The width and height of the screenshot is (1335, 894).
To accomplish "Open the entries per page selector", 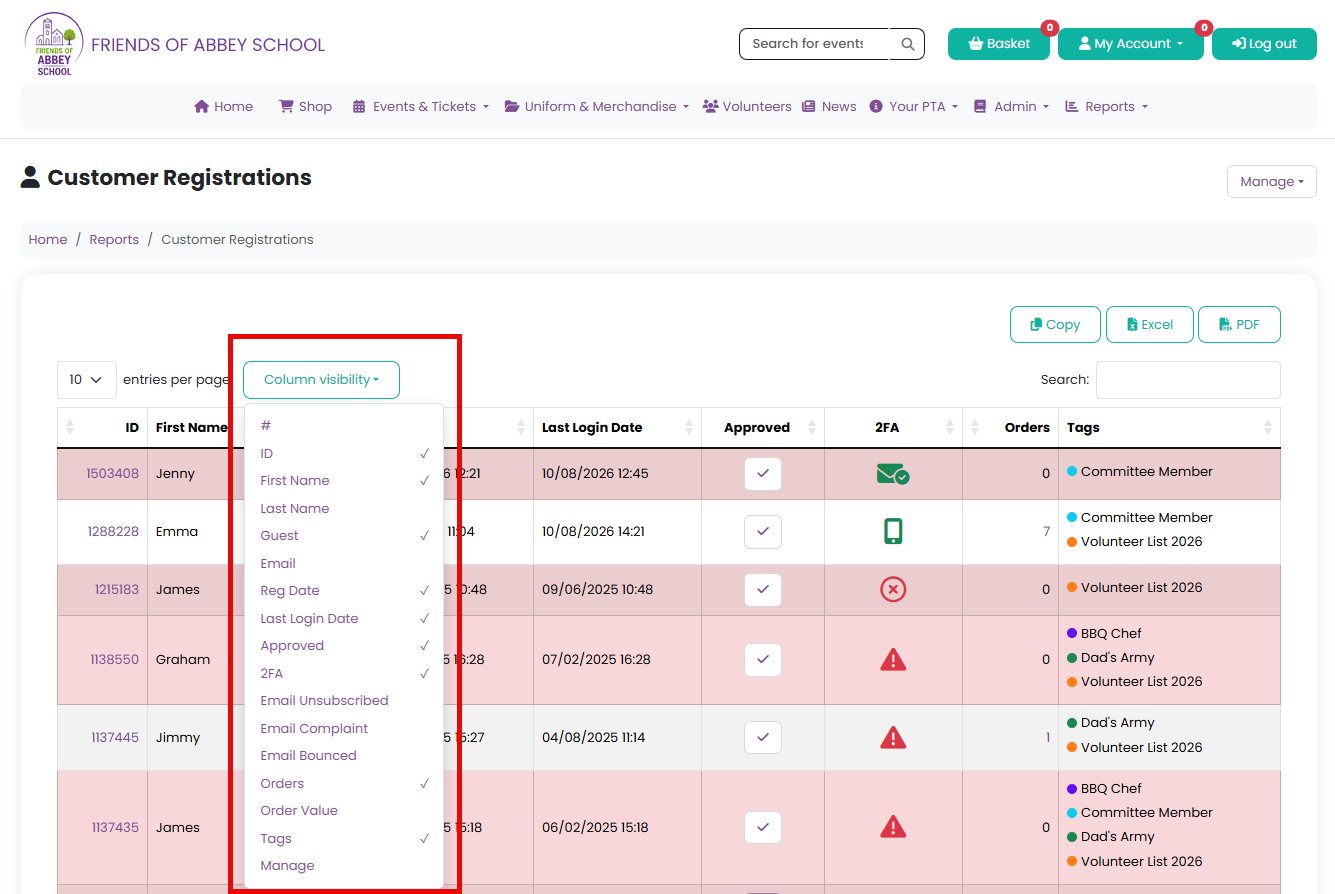I will (x=87, y=380).
